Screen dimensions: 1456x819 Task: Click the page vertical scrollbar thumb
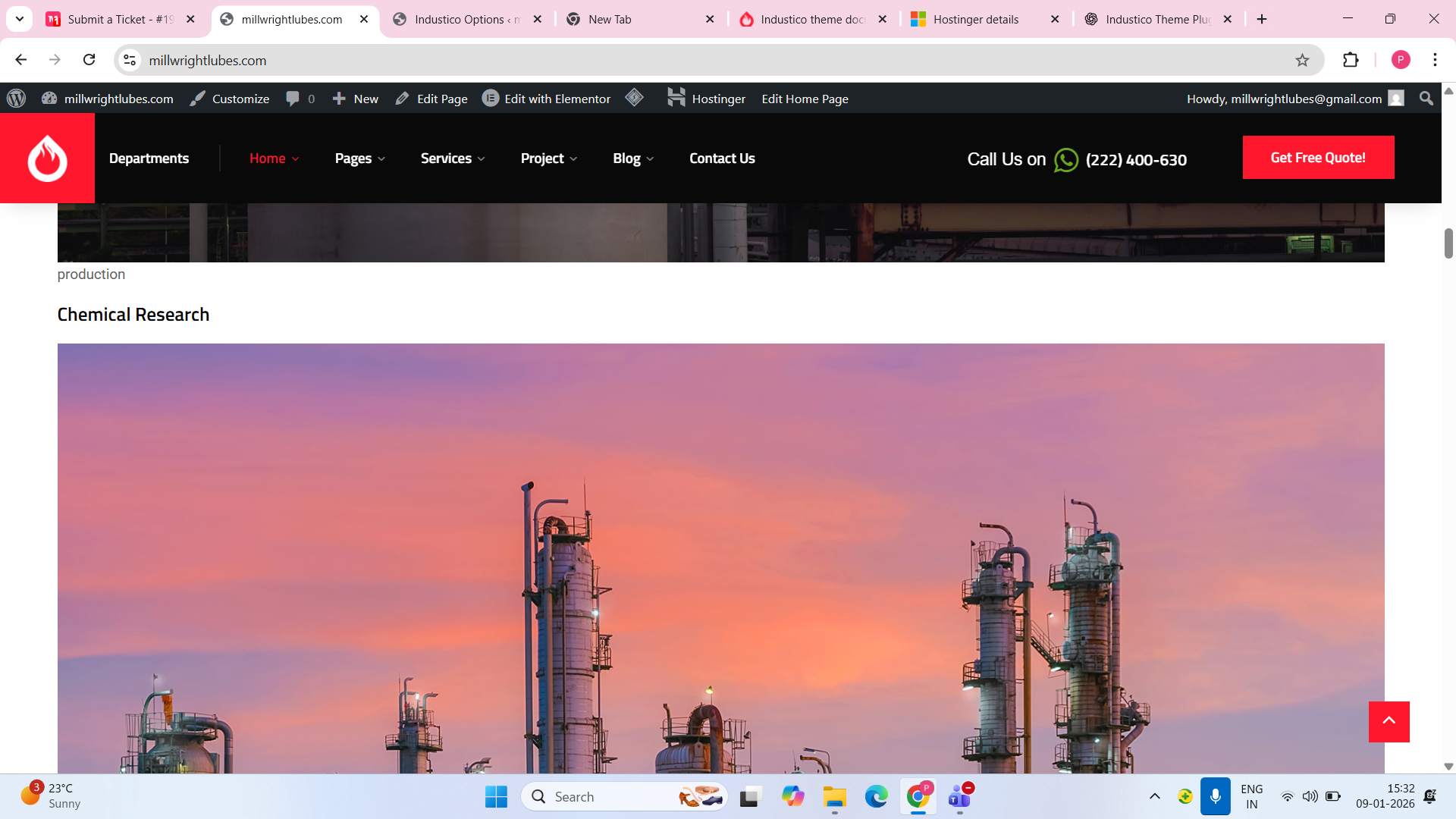pos(1448,243)
